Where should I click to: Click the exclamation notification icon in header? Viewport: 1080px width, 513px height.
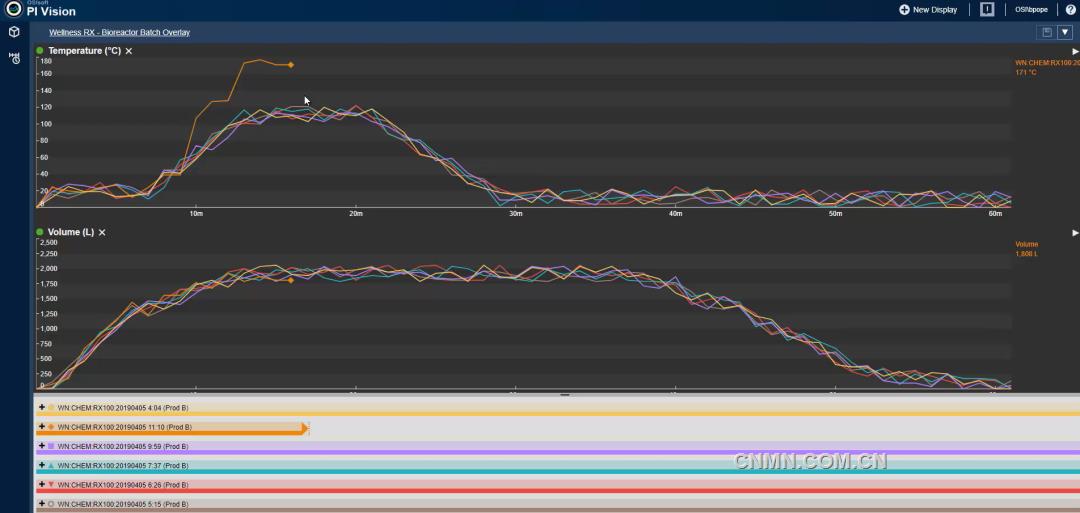[987, 9]
